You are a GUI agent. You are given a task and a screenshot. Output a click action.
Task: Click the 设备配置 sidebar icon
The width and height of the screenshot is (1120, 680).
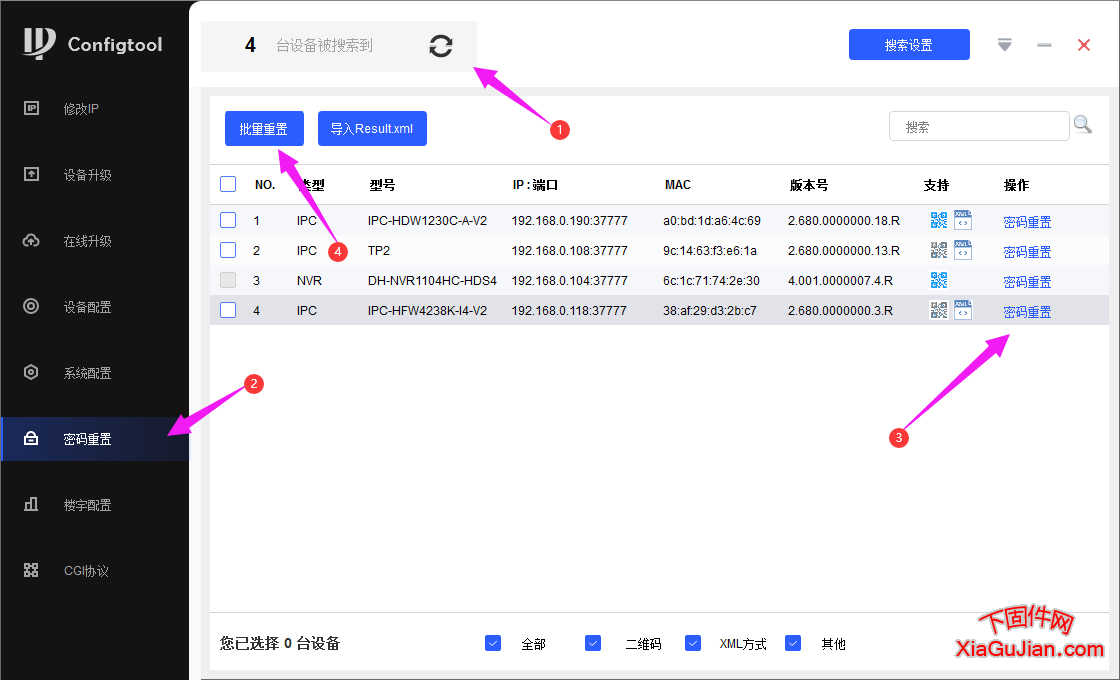pos(31,306)
